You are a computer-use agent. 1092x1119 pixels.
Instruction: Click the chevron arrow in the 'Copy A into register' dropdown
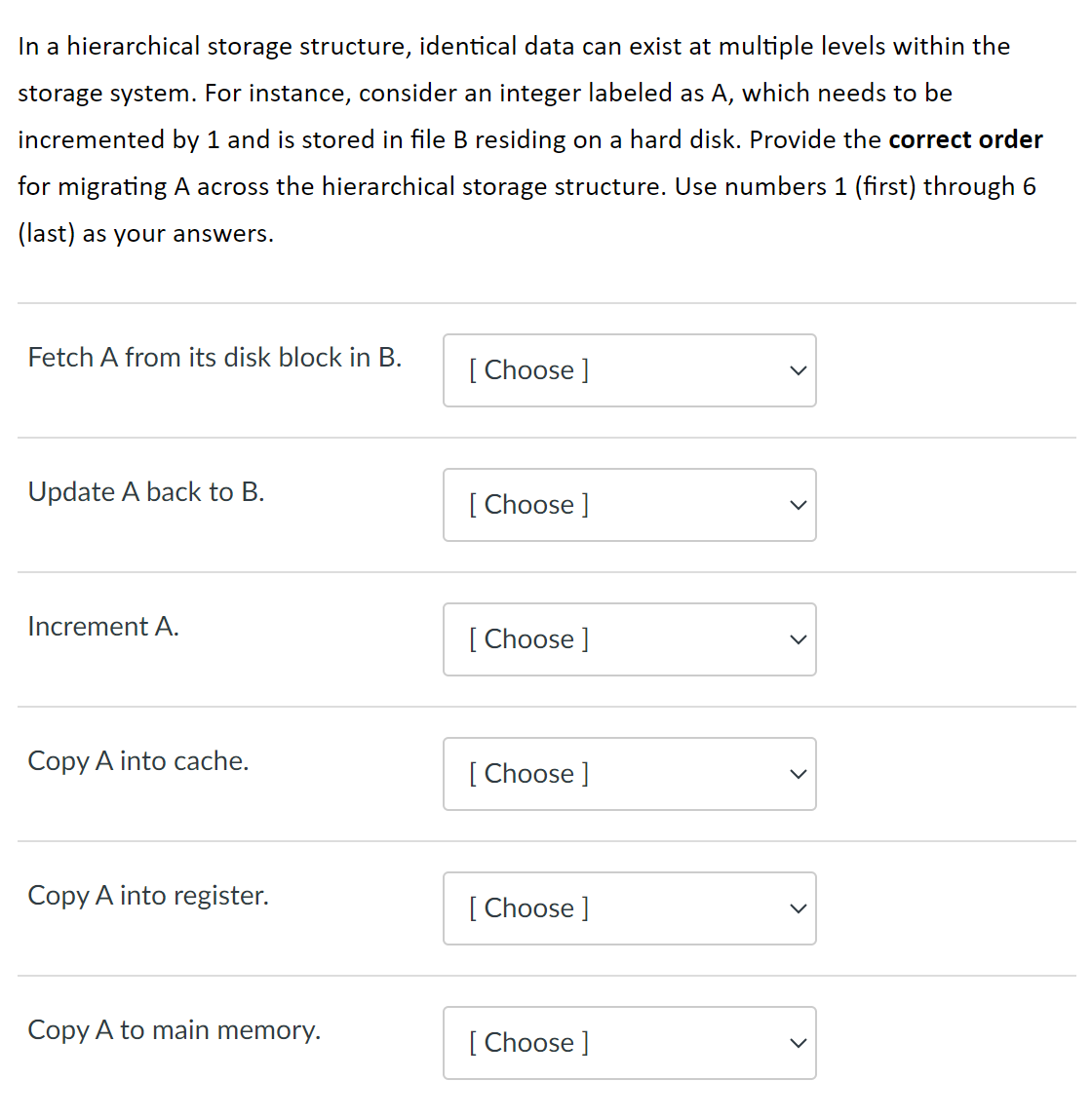[797, 908]
